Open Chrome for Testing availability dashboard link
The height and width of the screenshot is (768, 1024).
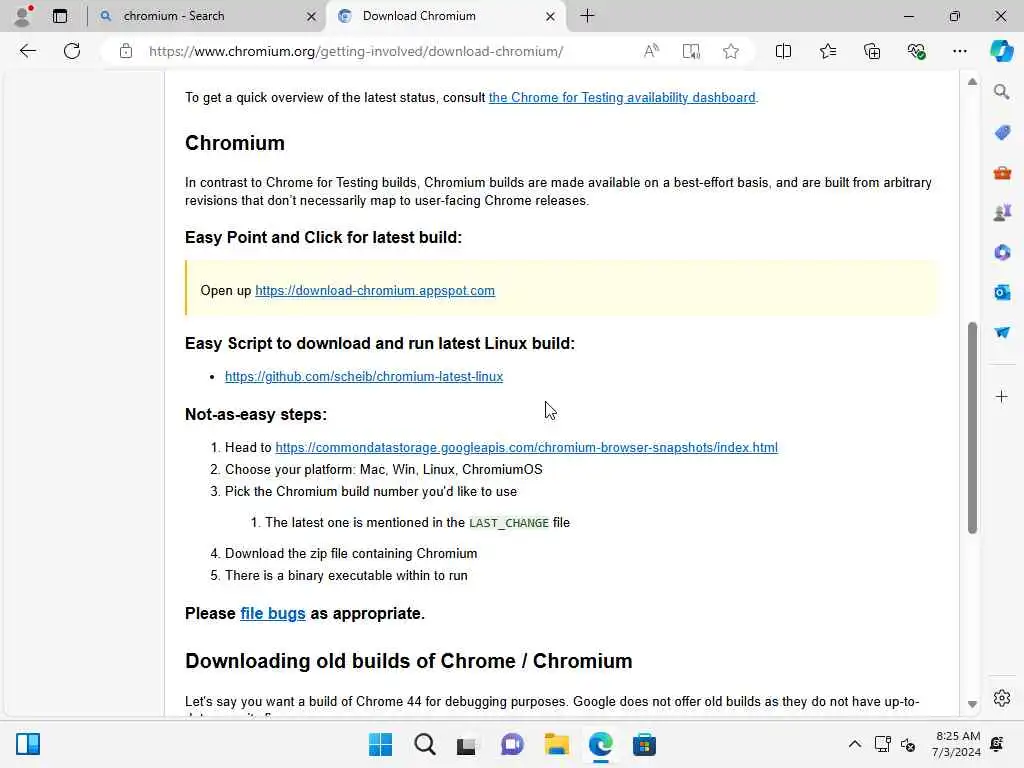622,97
